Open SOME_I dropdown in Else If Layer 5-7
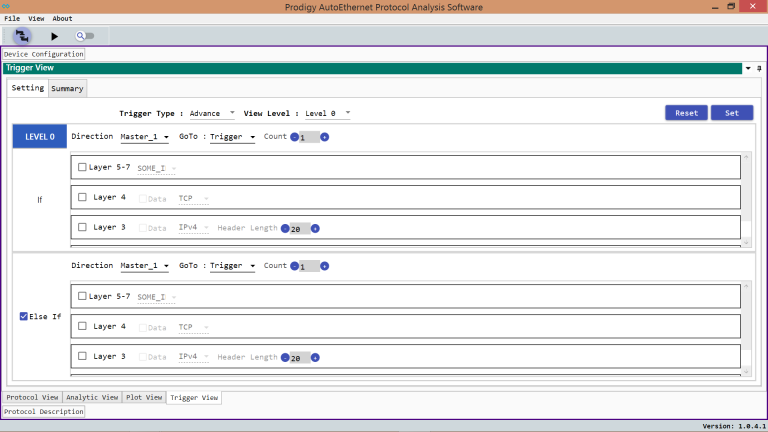The image size is (768, 432). [156, 297]
